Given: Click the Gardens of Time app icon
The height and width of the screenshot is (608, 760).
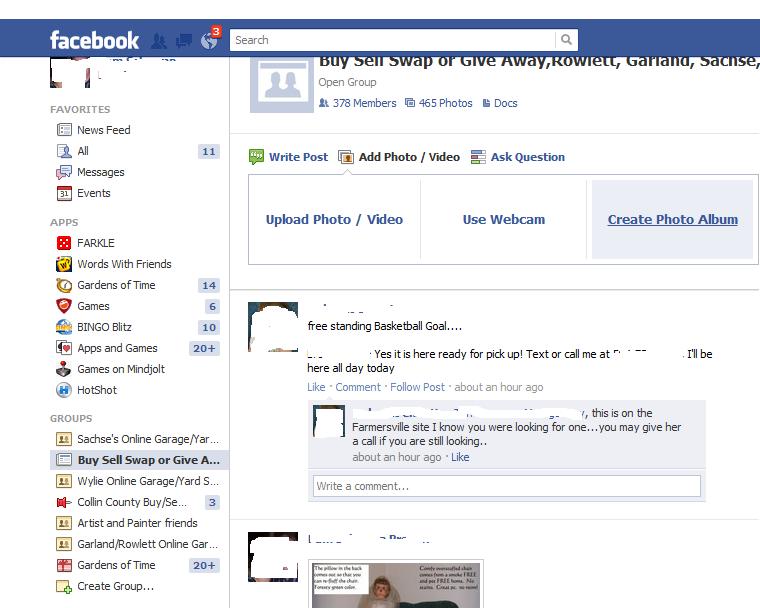Looking at the screenshot, I should tap(64, 285).
